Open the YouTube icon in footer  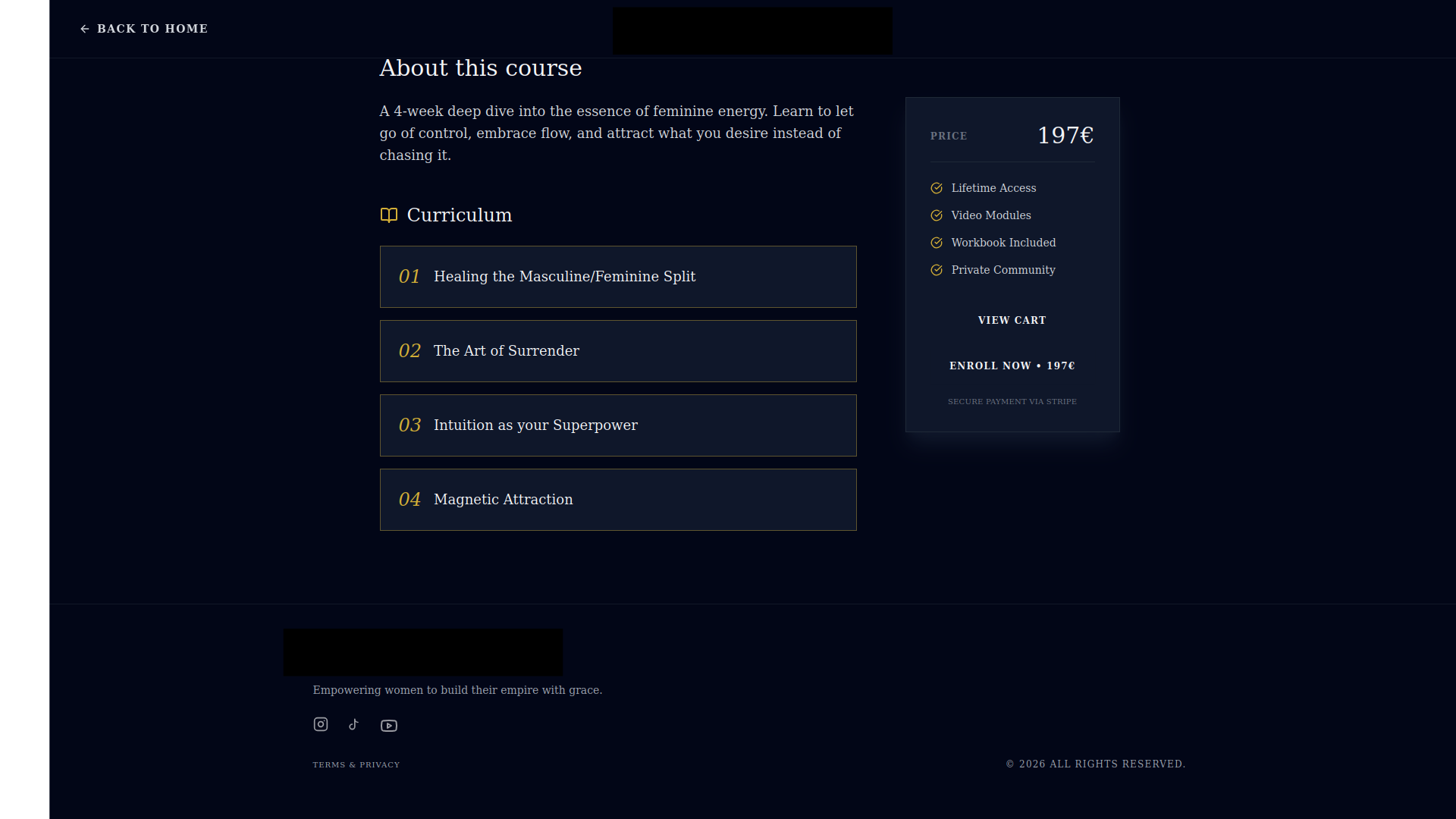pos(389,726)
